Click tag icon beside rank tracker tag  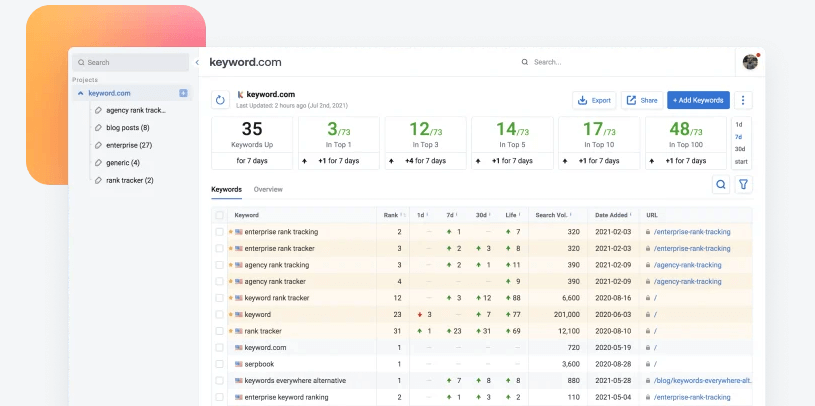tap(98, 180)
